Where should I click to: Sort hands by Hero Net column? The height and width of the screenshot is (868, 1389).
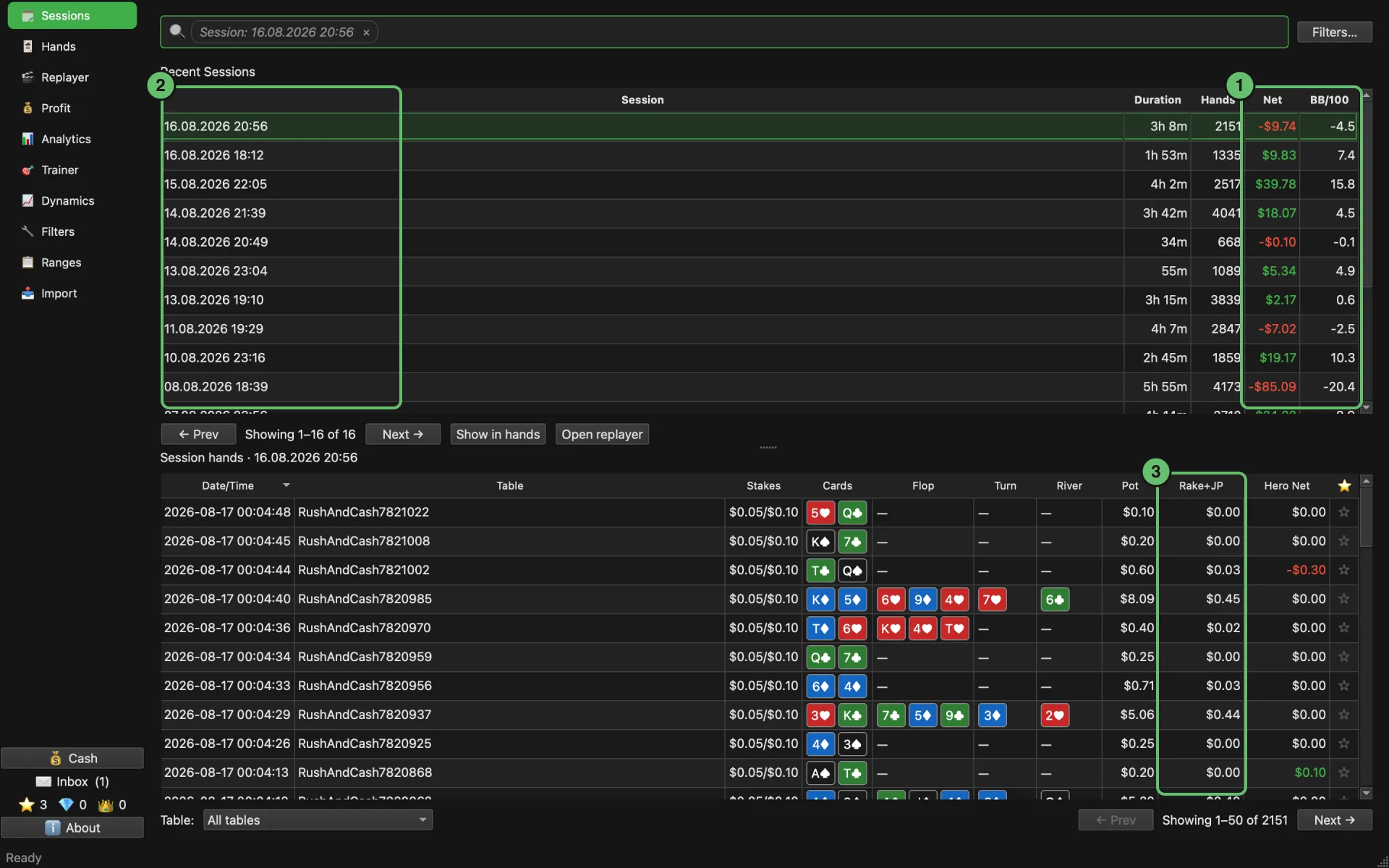pyautogui.click(x=1286, y=485)
